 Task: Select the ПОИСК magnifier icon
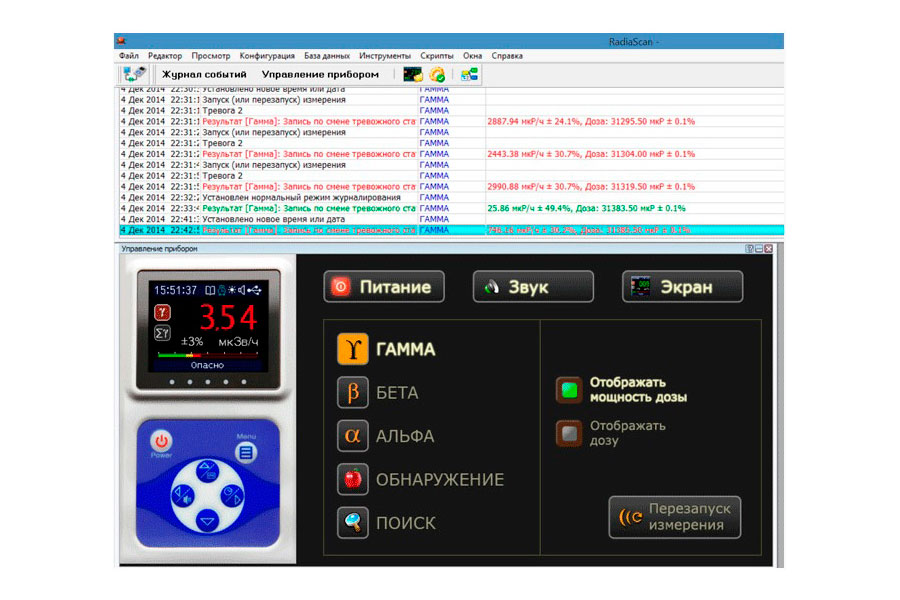point(352,522)
